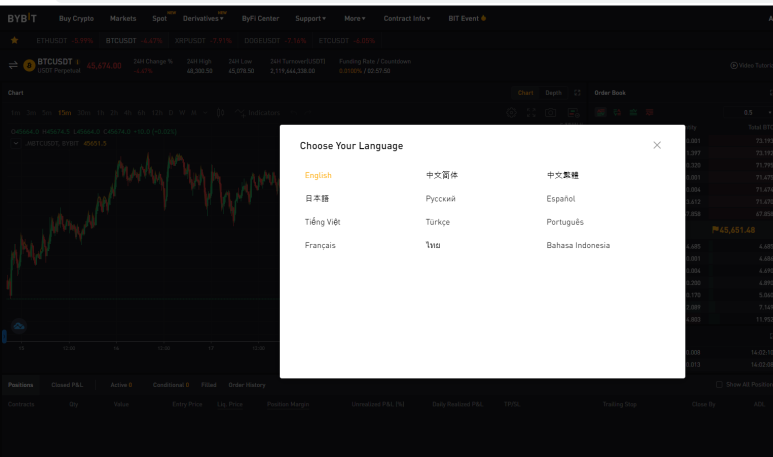The height and width of the screenshot is (457, 773).
Task: Show sell orders only in order book
Action: pos(650,112)
